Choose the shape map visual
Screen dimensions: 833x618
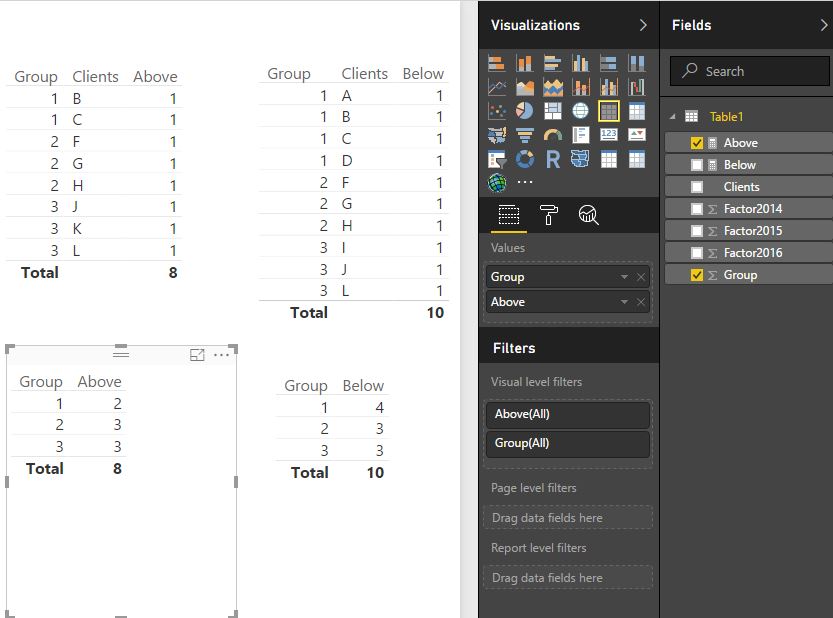(x=581, y=159)
